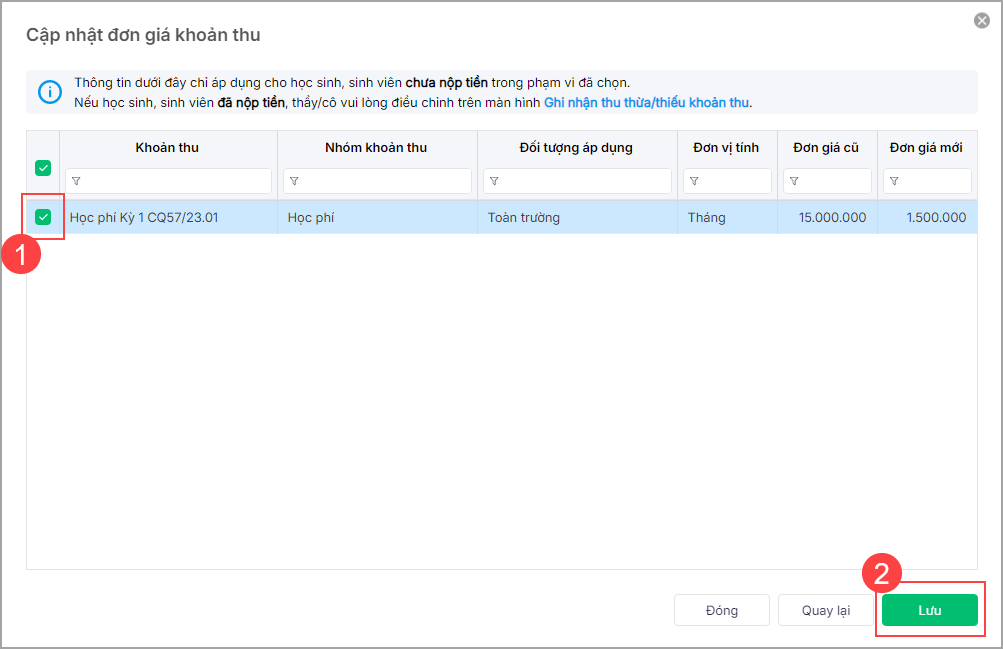Viewport: 1003px width, 649px height.
Task: Close the Cập nhật đơn giá dialog
Action: coord(982,20)
